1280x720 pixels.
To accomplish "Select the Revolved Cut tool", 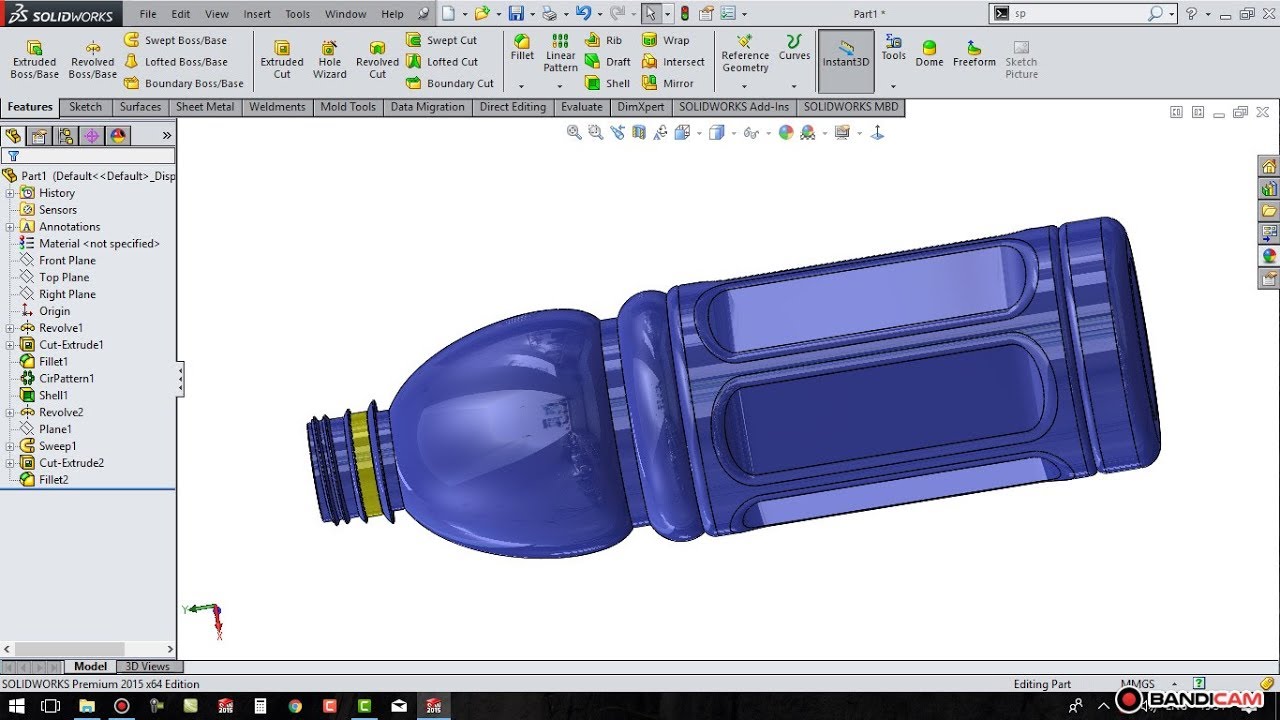I will click(x=377, y=60).
